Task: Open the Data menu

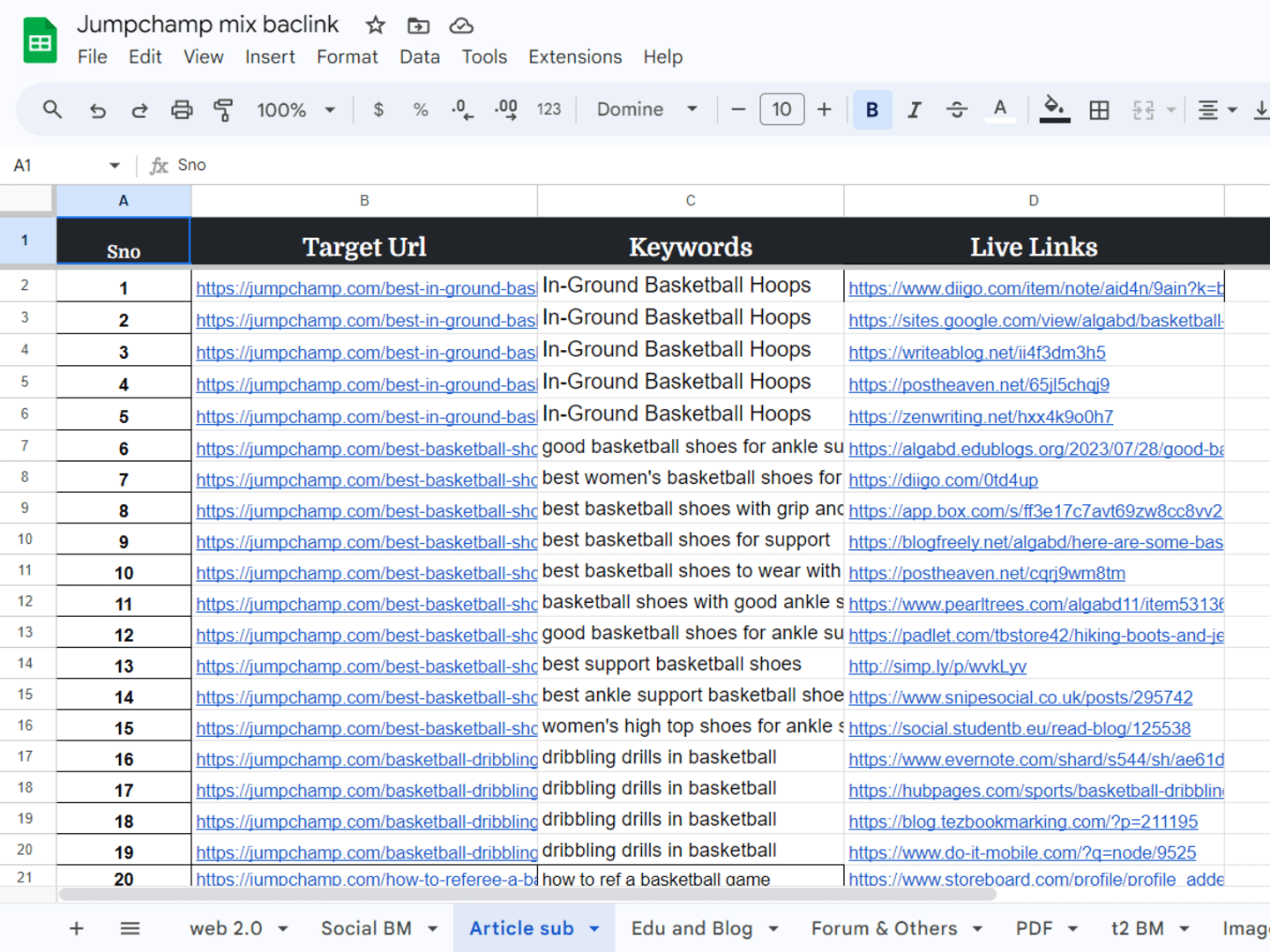Action: pyautogui.click(x=420, y=57)
